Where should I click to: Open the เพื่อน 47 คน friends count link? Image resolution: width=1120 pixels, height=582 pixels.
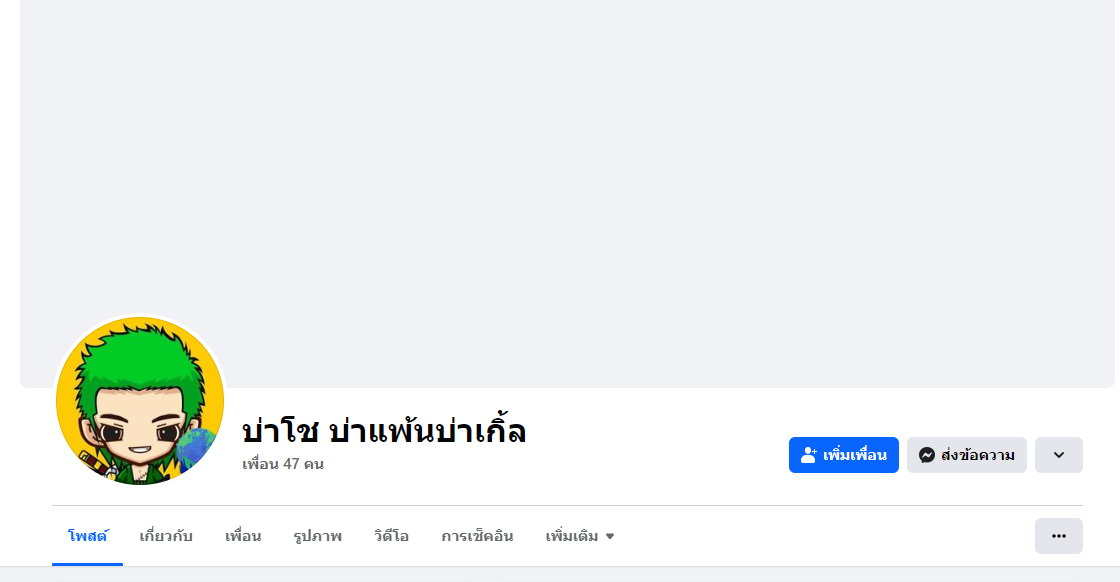click(283, 464)
